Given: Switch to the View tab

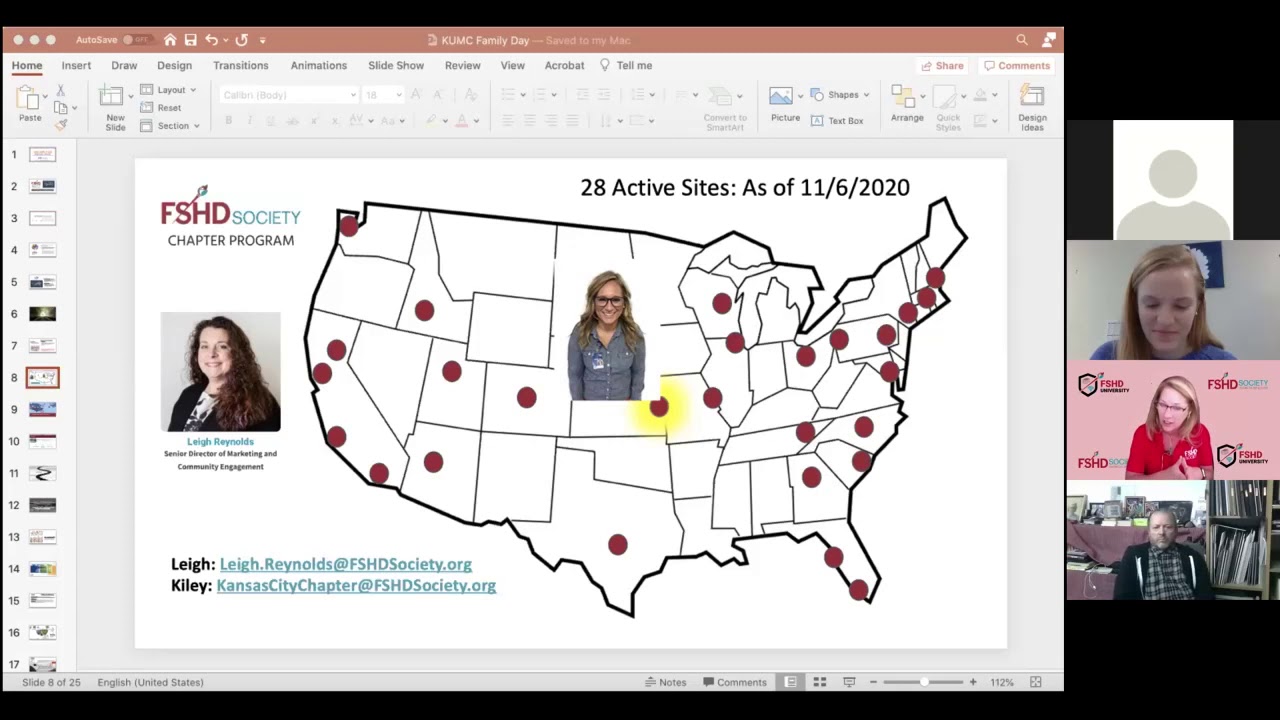Looking at the screenshot, I should pyautogui.click(x=512, y=65).
